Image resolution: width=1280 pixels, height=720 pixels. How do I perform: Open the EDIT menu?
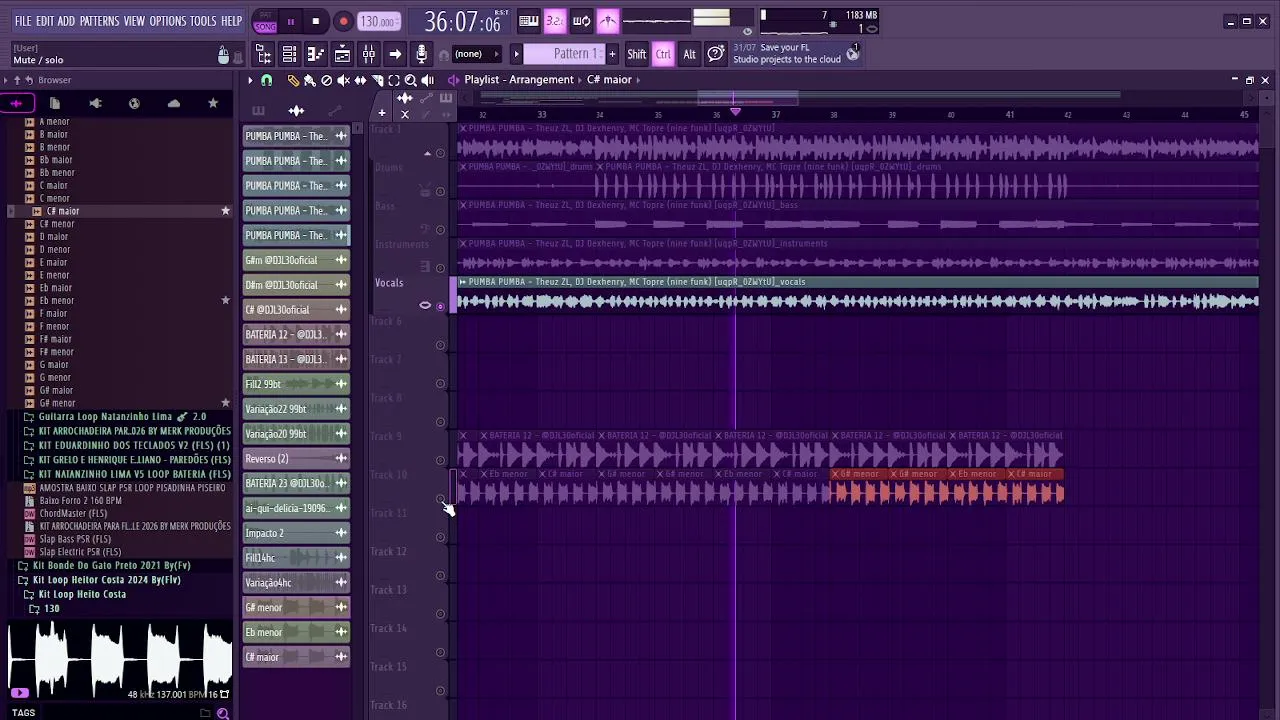point(45,21)
